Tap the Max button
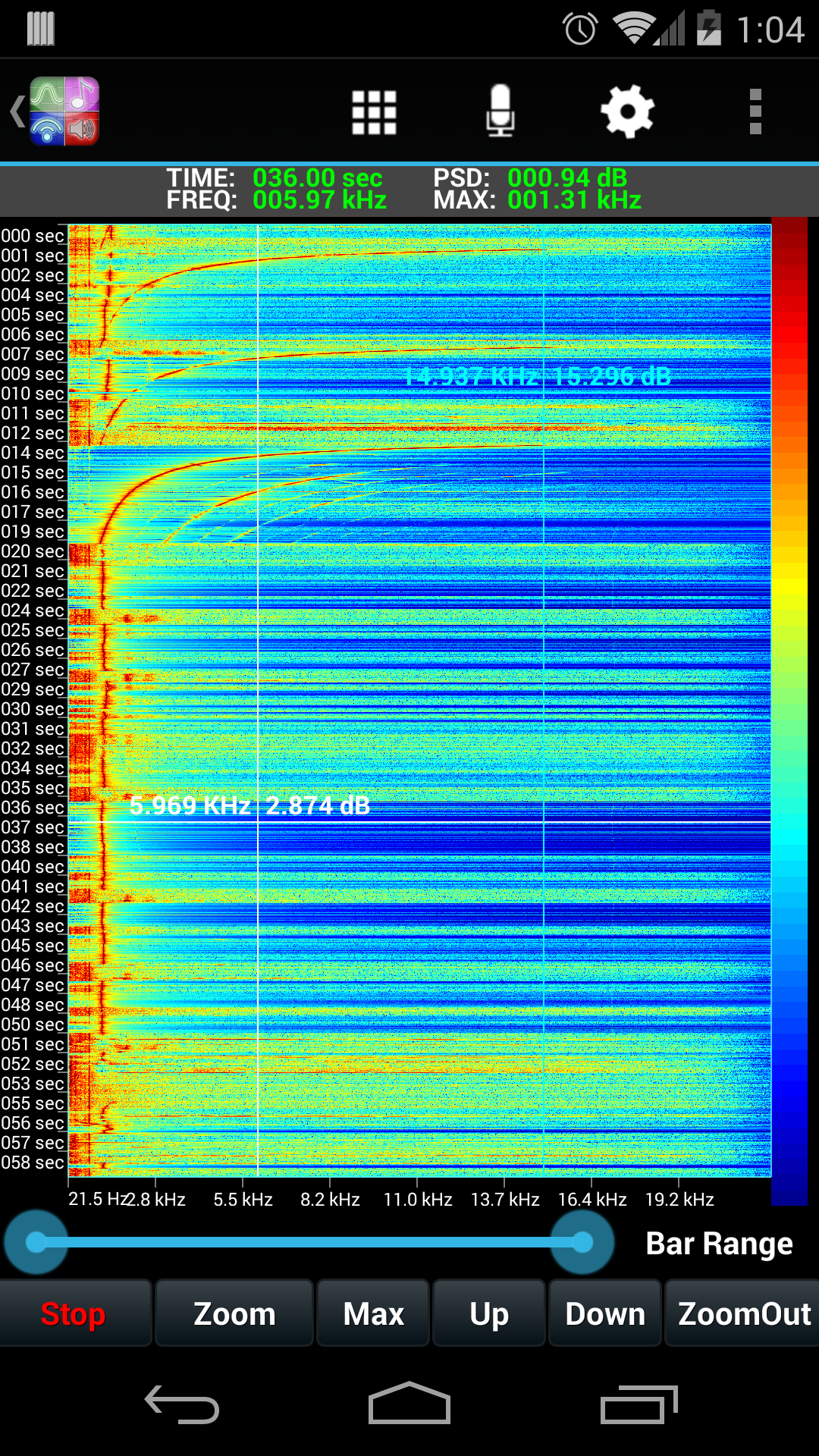Viewport: 819px width, 1456px height. coord(373,1313)
